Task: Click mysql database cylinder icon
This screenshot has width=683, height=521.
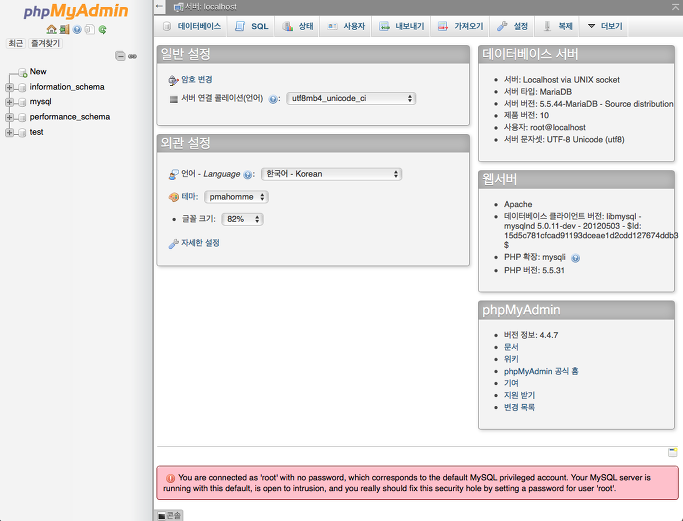Action: coord(22,102)
